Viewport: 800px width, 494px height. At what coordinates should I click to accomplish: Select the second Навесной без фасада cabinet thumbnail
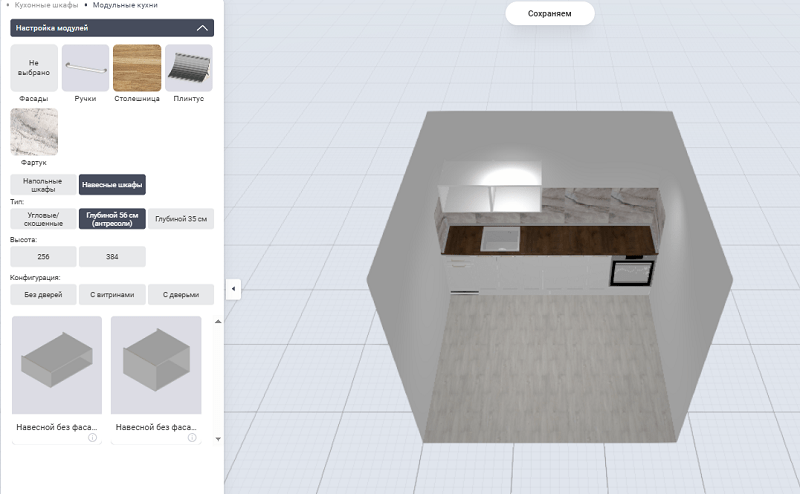click(156, 365)
